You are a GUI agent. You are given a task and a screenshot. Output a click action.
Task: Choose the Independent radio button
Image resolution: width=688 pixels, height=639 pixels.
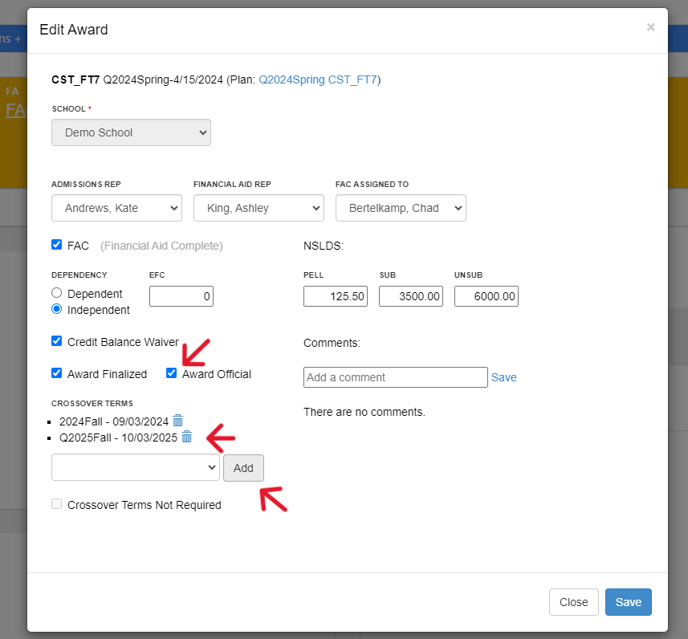pos(57,310)
